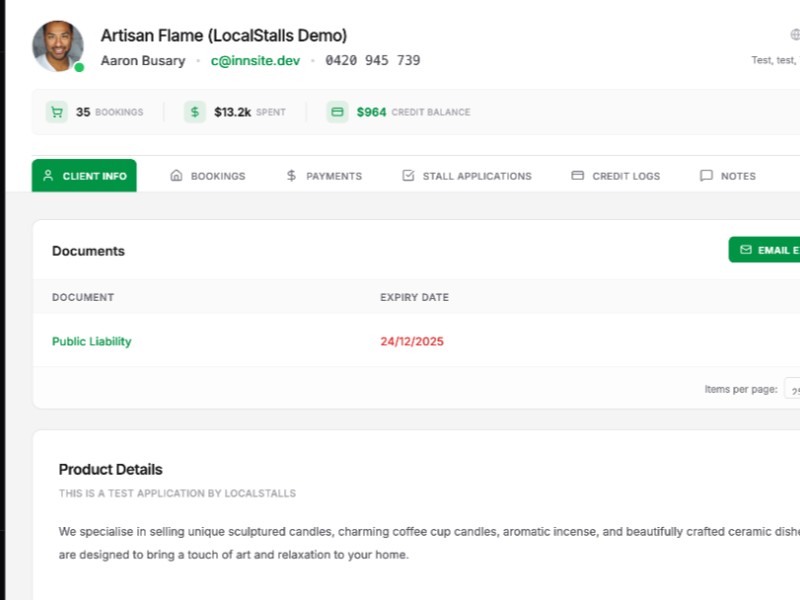
Task: Switch to the Client Info tab
Action: [x=85, y=176]
